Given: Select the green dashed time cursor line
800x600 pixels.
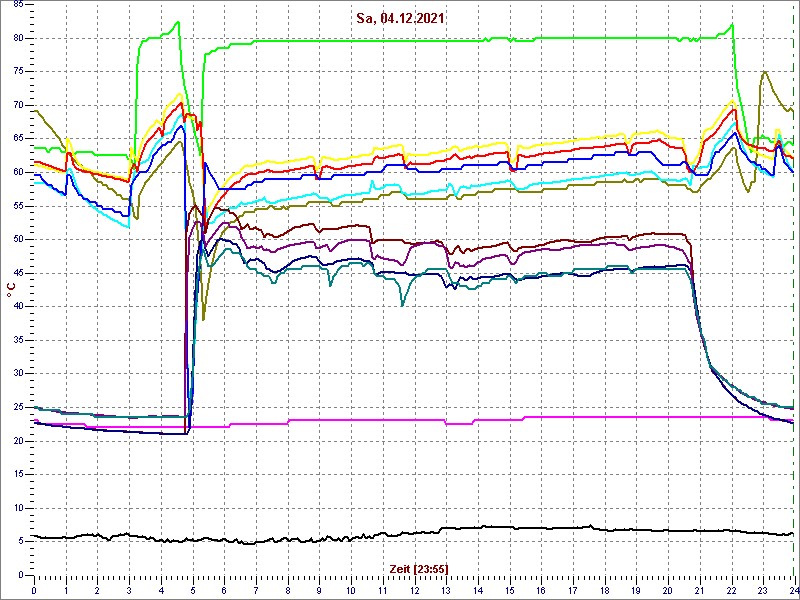Looking at the screenshot, I should click(793, 288).
